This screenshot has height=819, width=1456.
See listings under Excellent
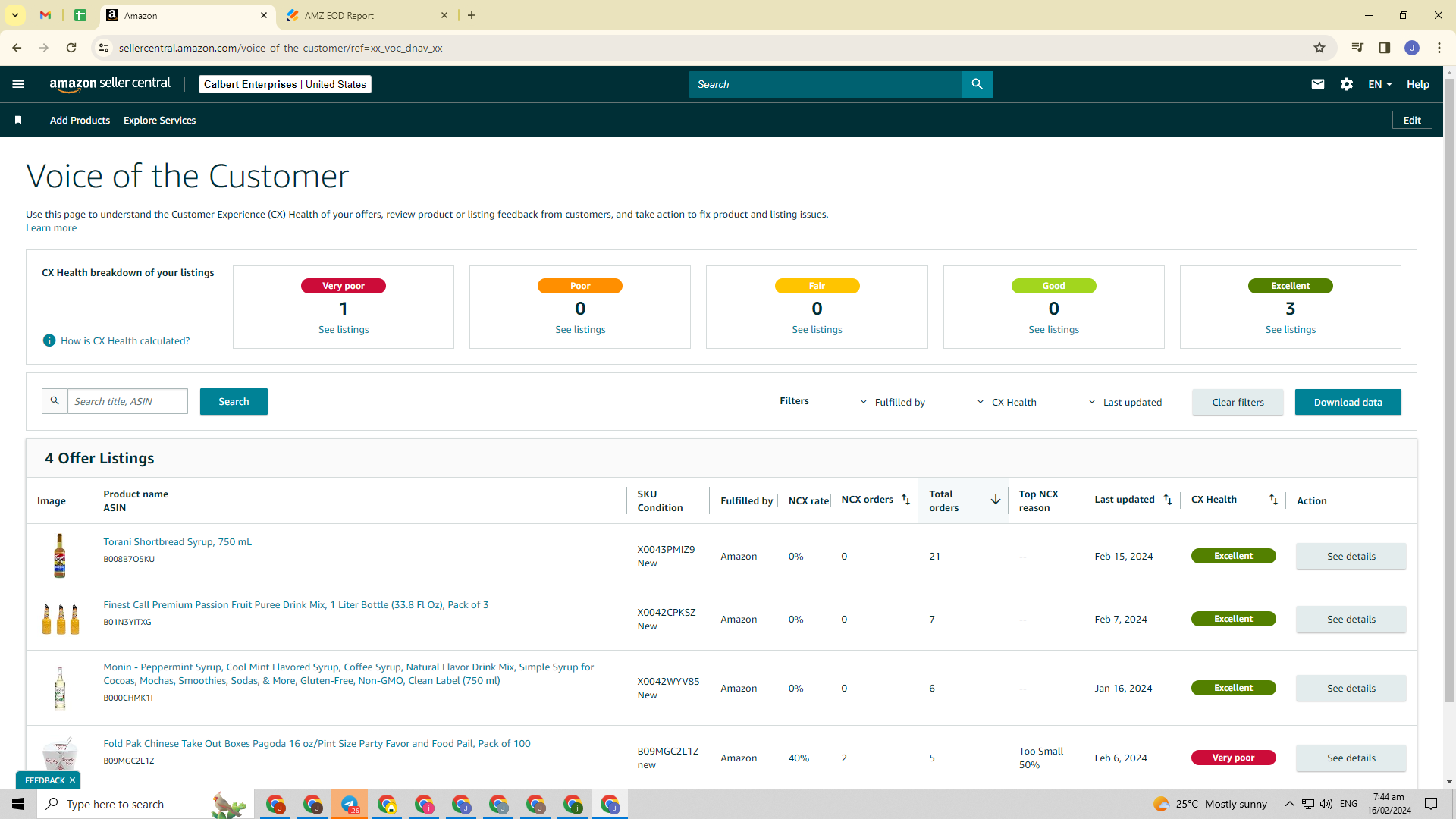click(1290, 329)
